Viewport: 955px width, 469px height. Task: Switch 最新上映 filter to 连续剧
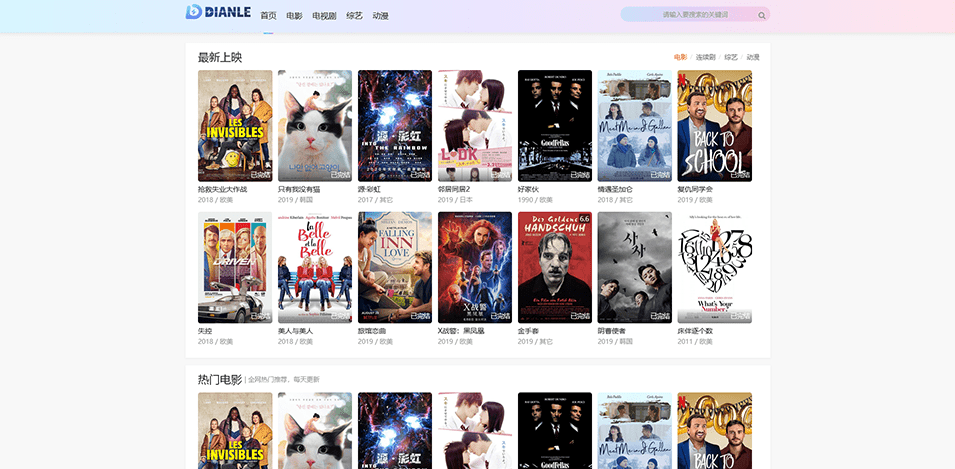[x=706, y=58]
